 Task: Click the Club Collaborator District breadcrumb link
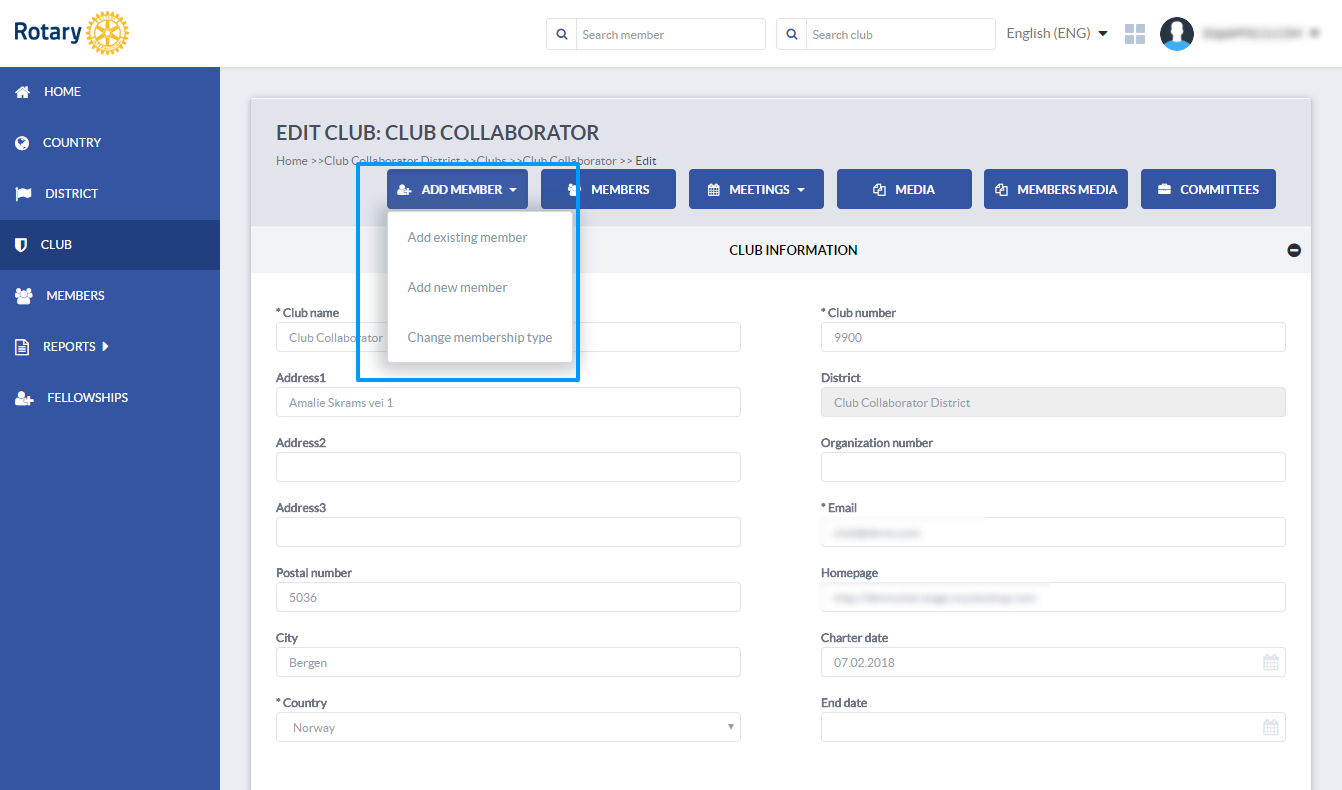click(392, 160)
